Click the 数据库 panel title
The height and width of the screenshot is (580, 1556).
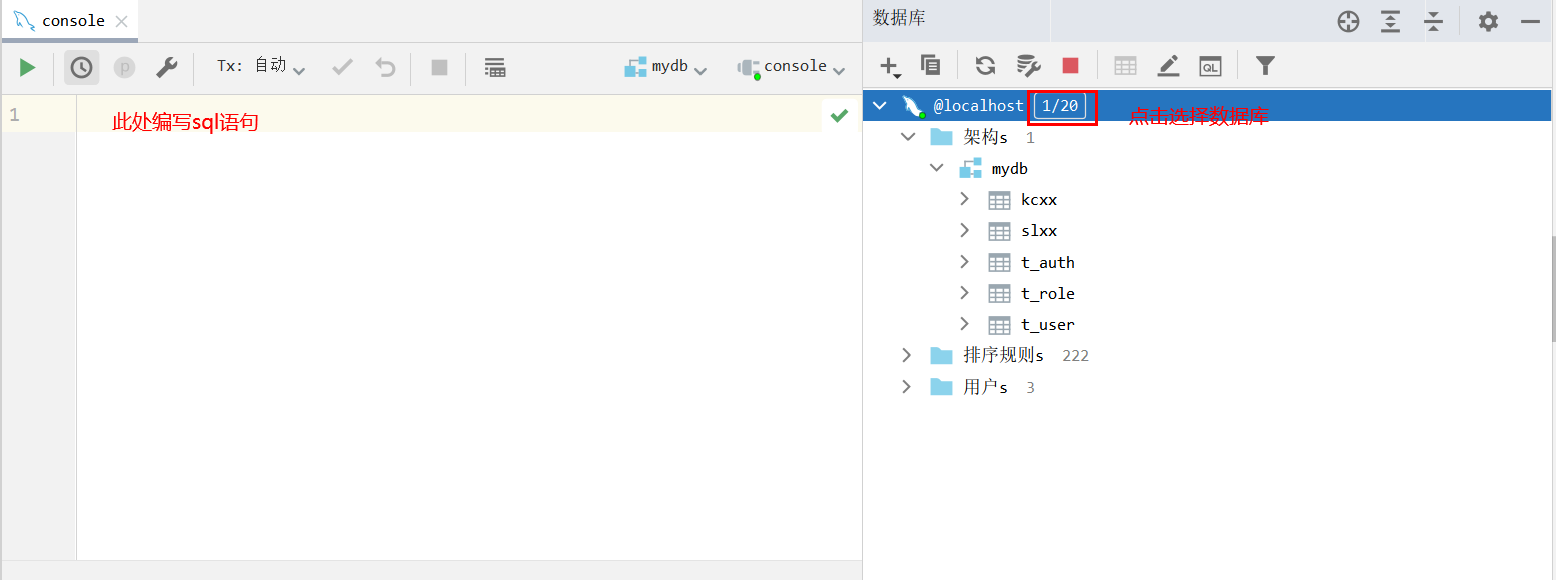click(x=899, y=18)
